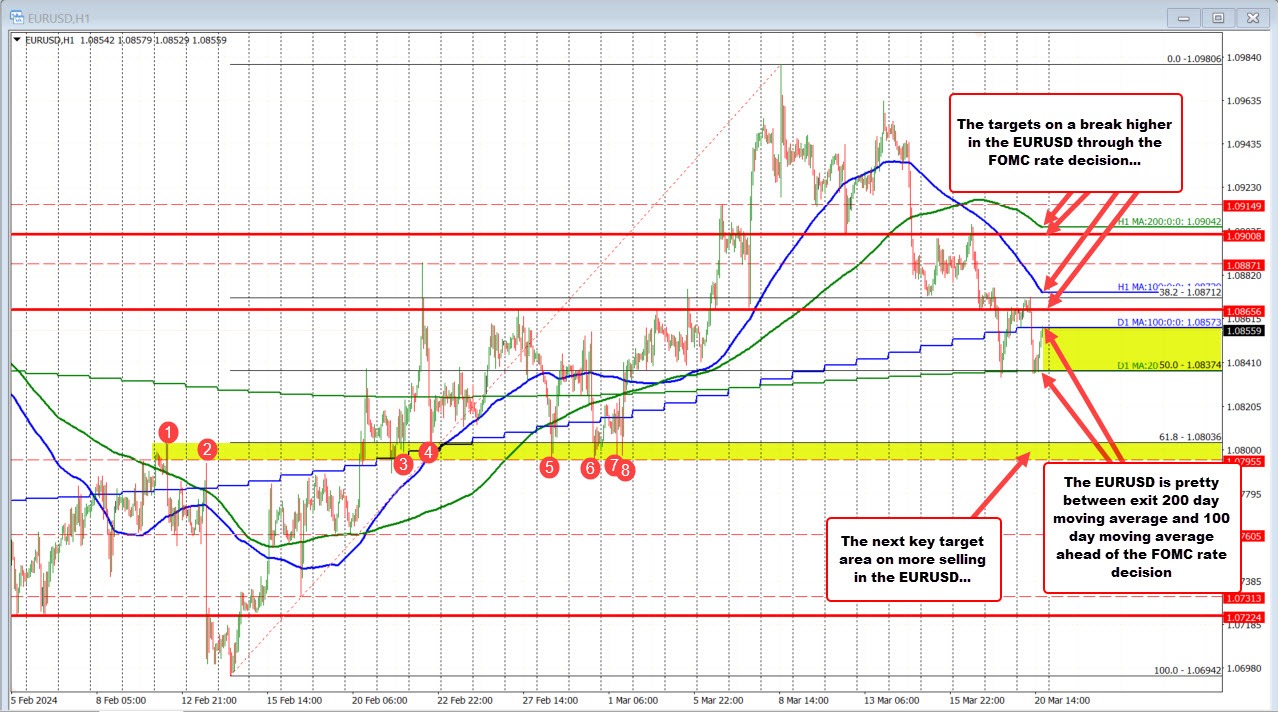The height and width of the screenshot is (712, 1278).
Task: Click the chart icon in the title bar
Action: (x=17, y=17)
